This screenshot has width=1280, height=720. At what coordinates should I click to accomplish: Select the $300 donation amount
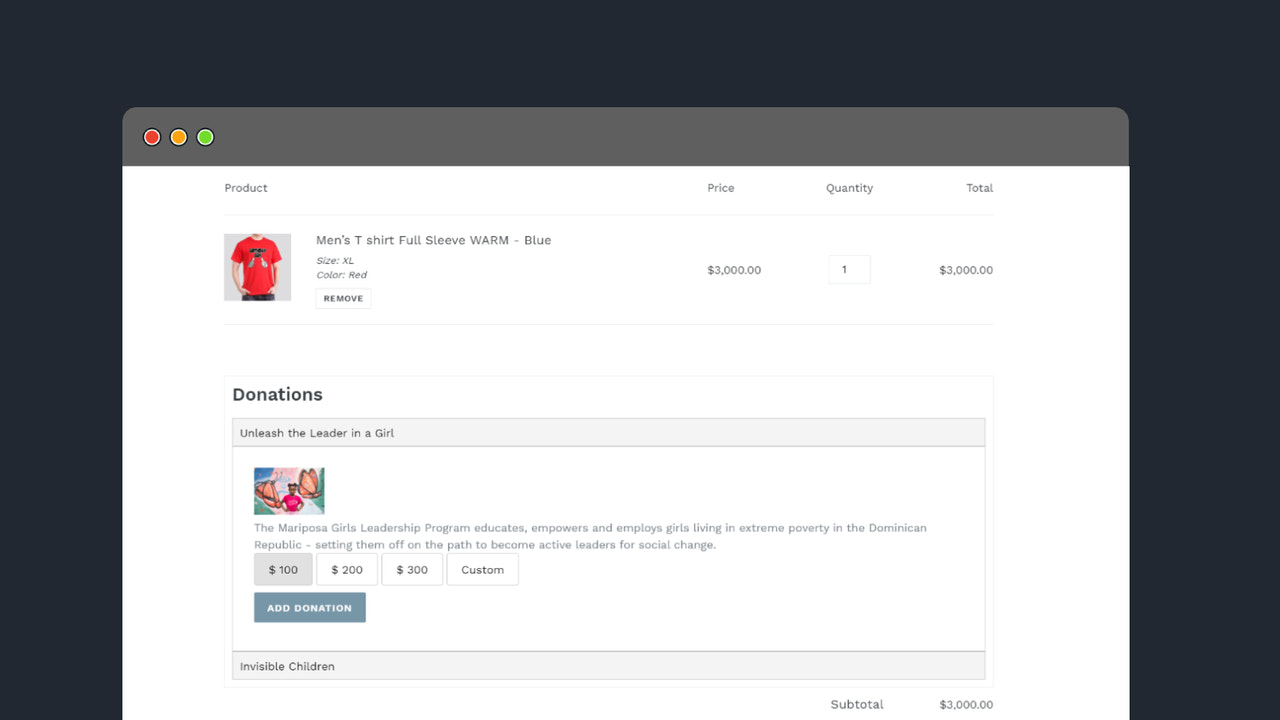(412, 569)
